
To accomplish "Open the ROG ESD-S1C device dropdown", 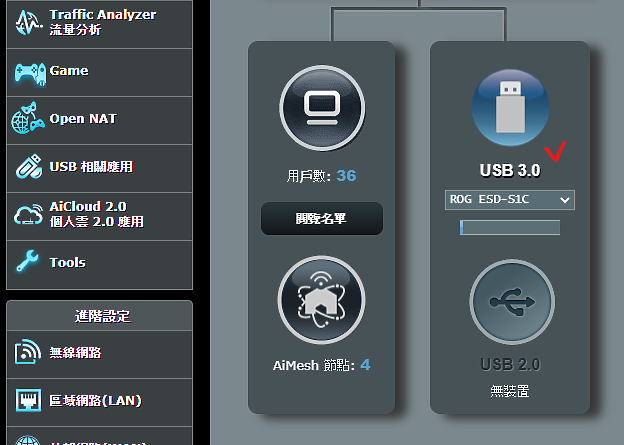I will coord(510,201).
